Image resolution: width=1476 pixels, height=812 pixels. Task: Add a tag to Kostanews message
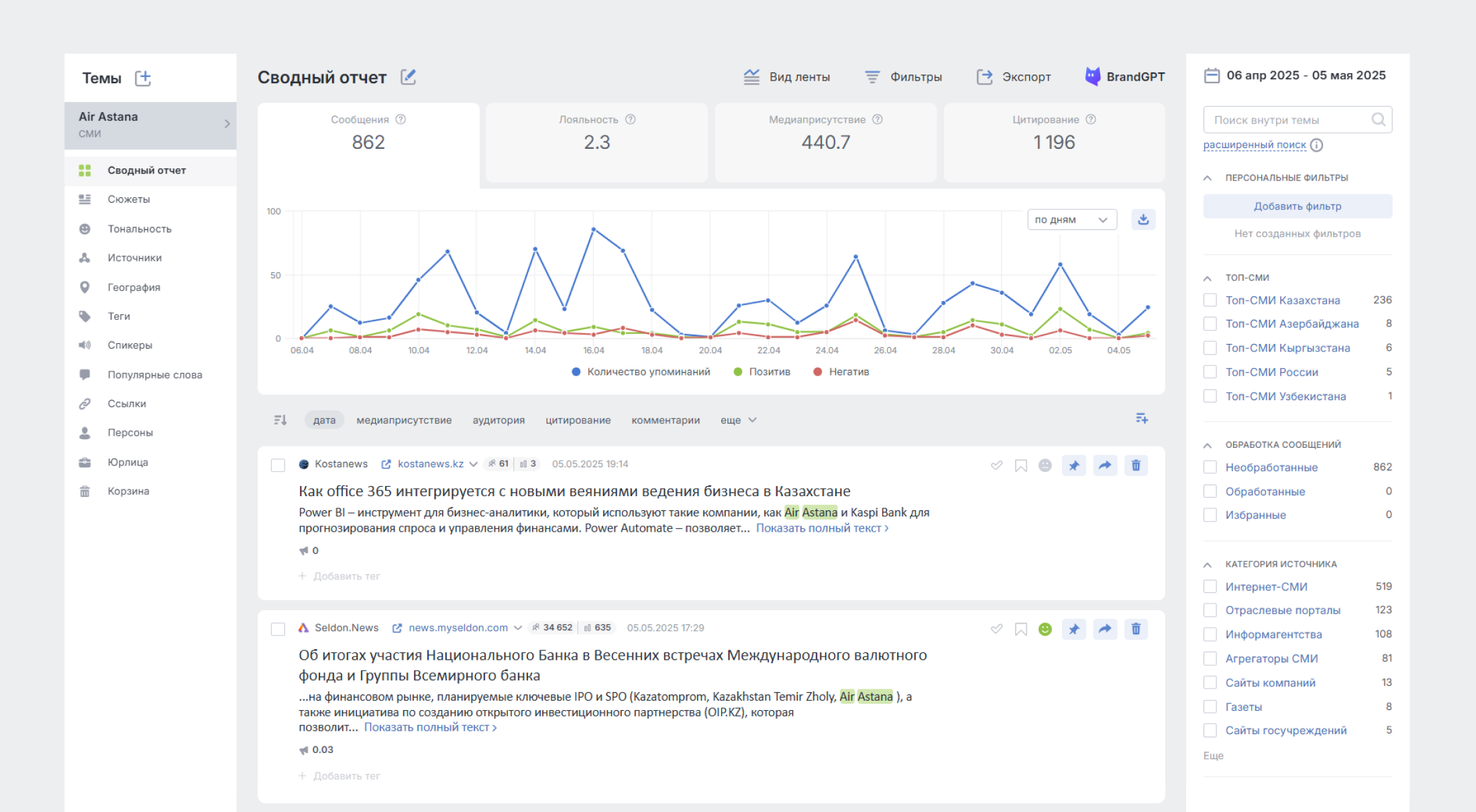339,576
